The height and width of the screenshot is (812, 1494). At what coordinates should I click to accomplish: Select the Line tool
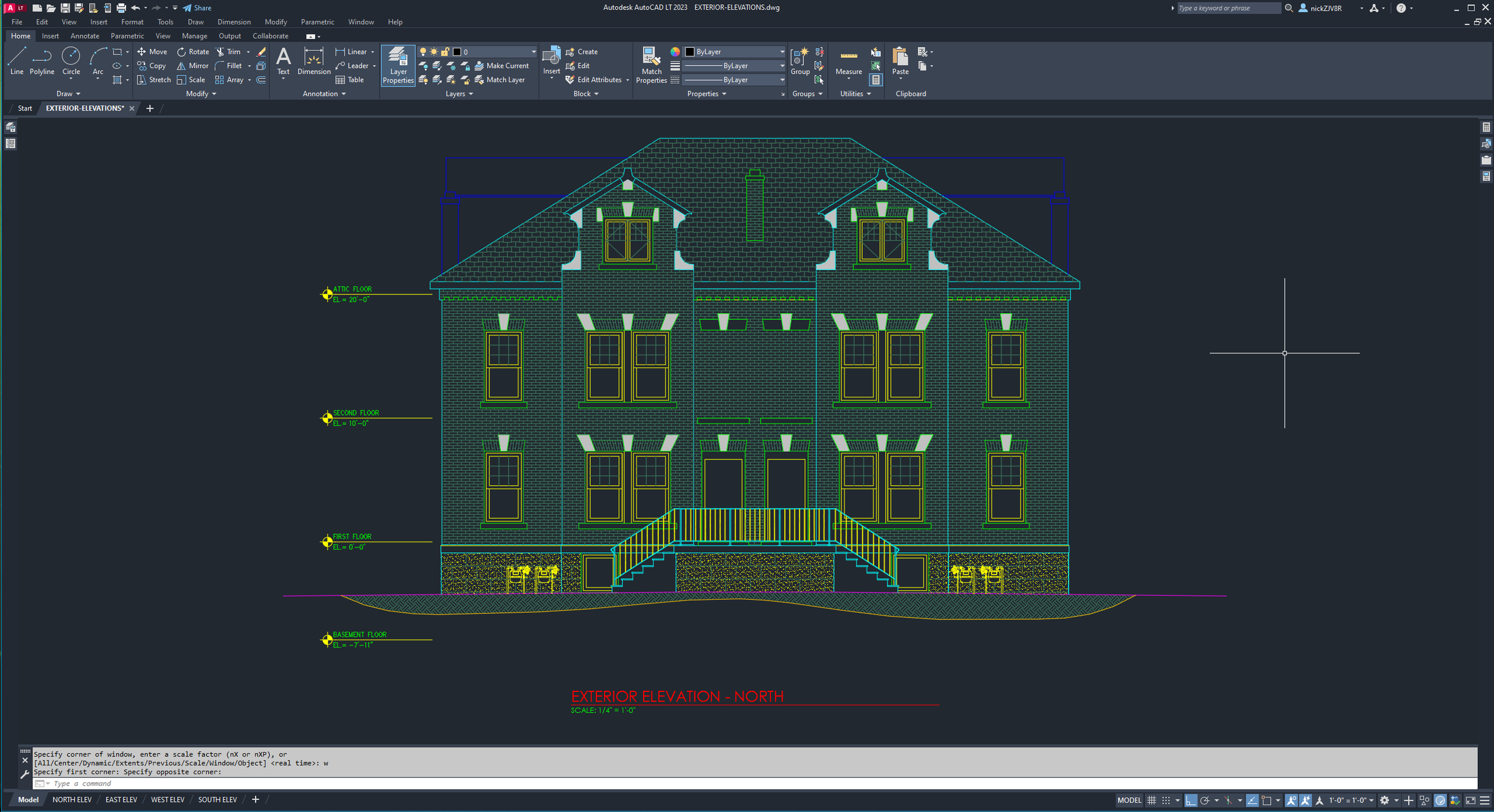(x=16, y=60)
